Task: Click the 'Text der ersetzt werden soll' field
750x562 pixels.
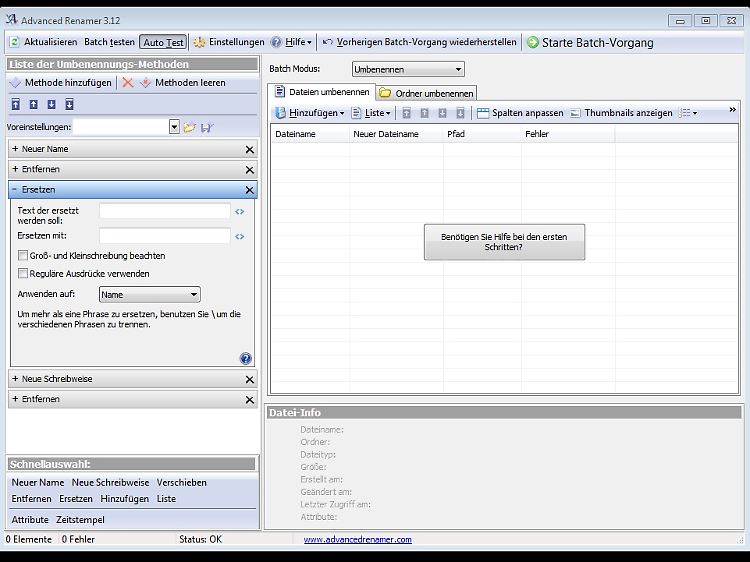Action: coord(164,211)
